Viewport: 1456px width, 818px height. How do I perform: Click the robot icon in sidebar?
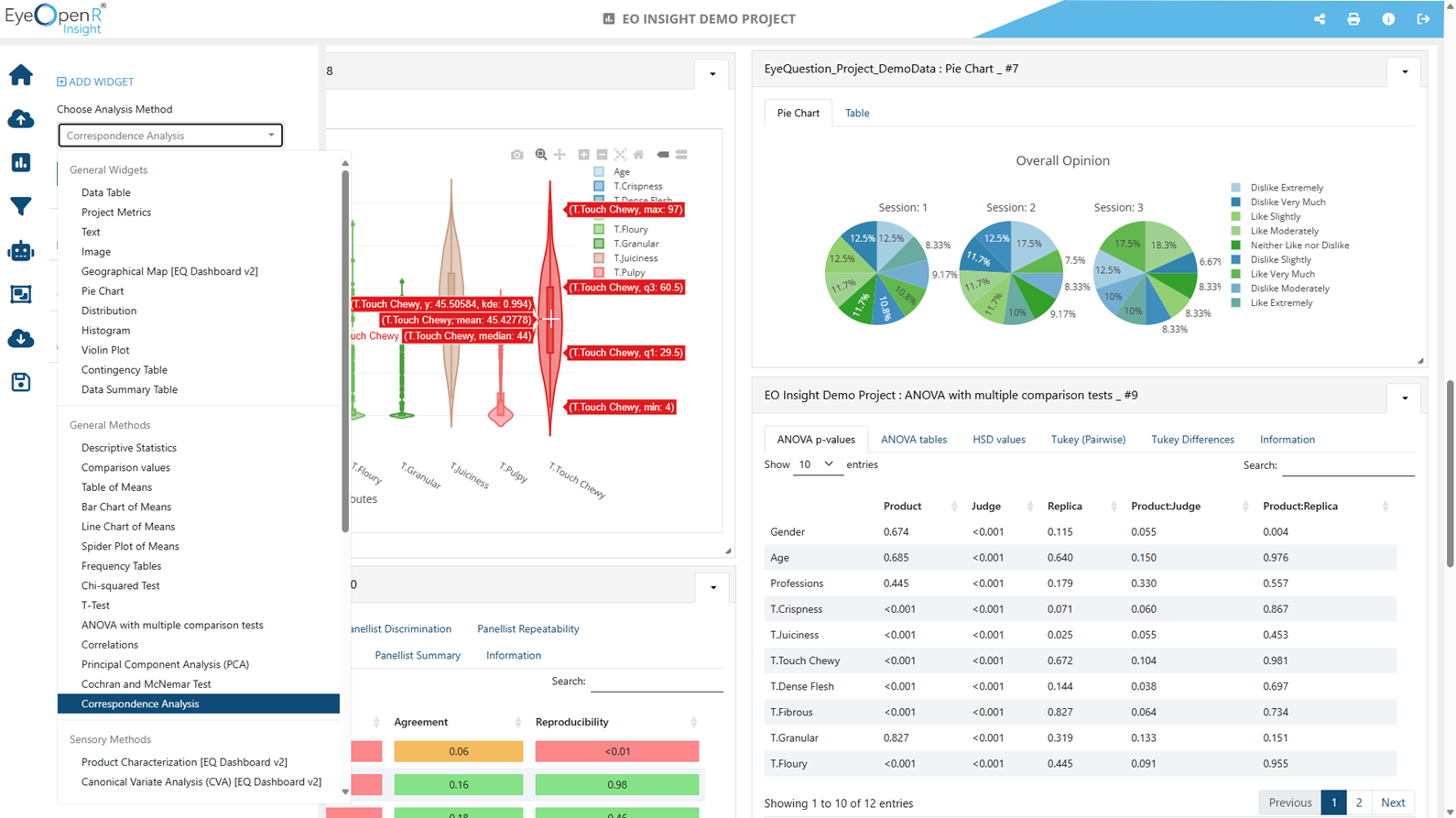tap(20, 250)
